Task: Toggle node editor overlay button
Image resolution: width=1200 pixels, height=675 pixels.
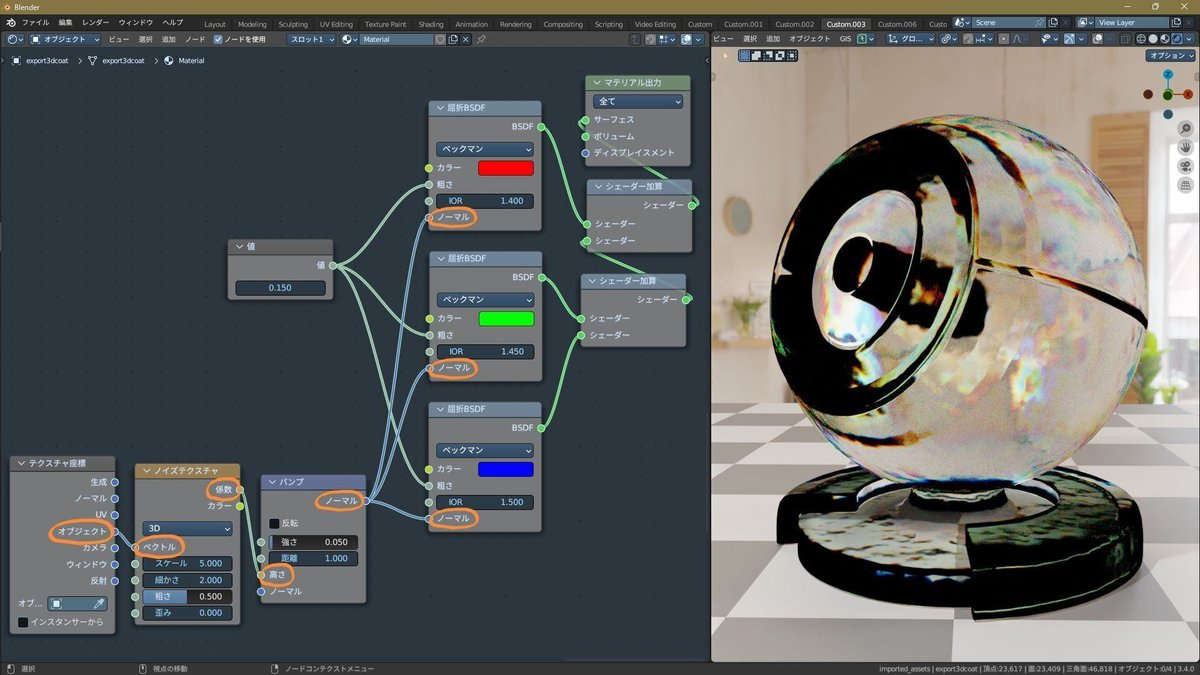Action: [688, 39]
